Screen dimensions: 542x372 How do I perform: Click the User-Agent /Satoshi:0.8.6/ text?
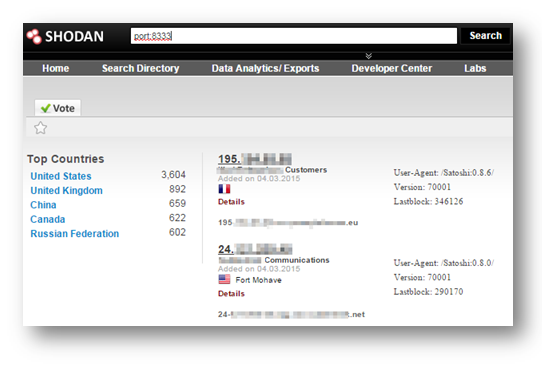tap(444, 173)
